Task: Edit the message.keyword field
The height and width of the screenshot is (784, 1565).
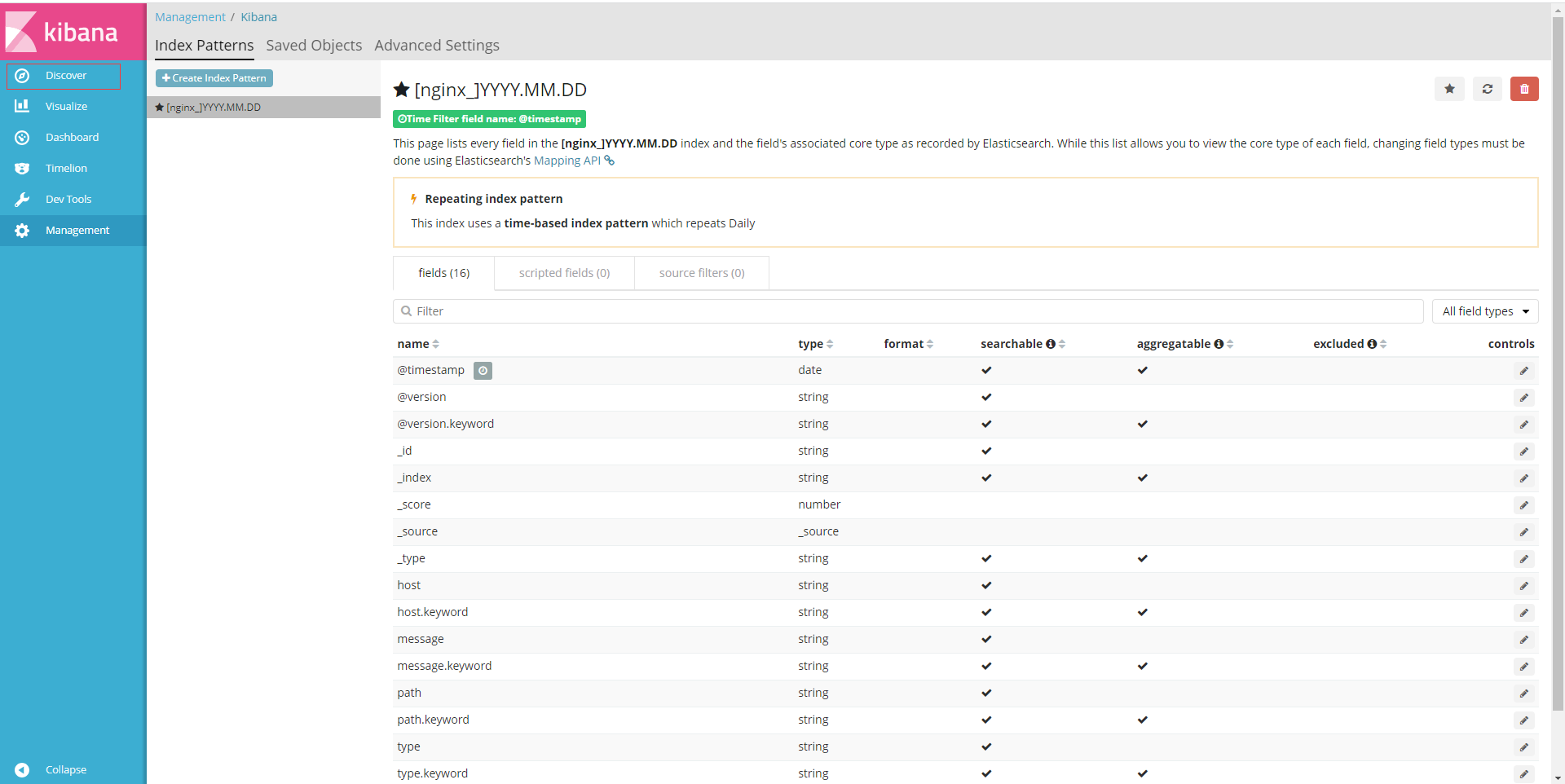Action: click(1523, 667)
